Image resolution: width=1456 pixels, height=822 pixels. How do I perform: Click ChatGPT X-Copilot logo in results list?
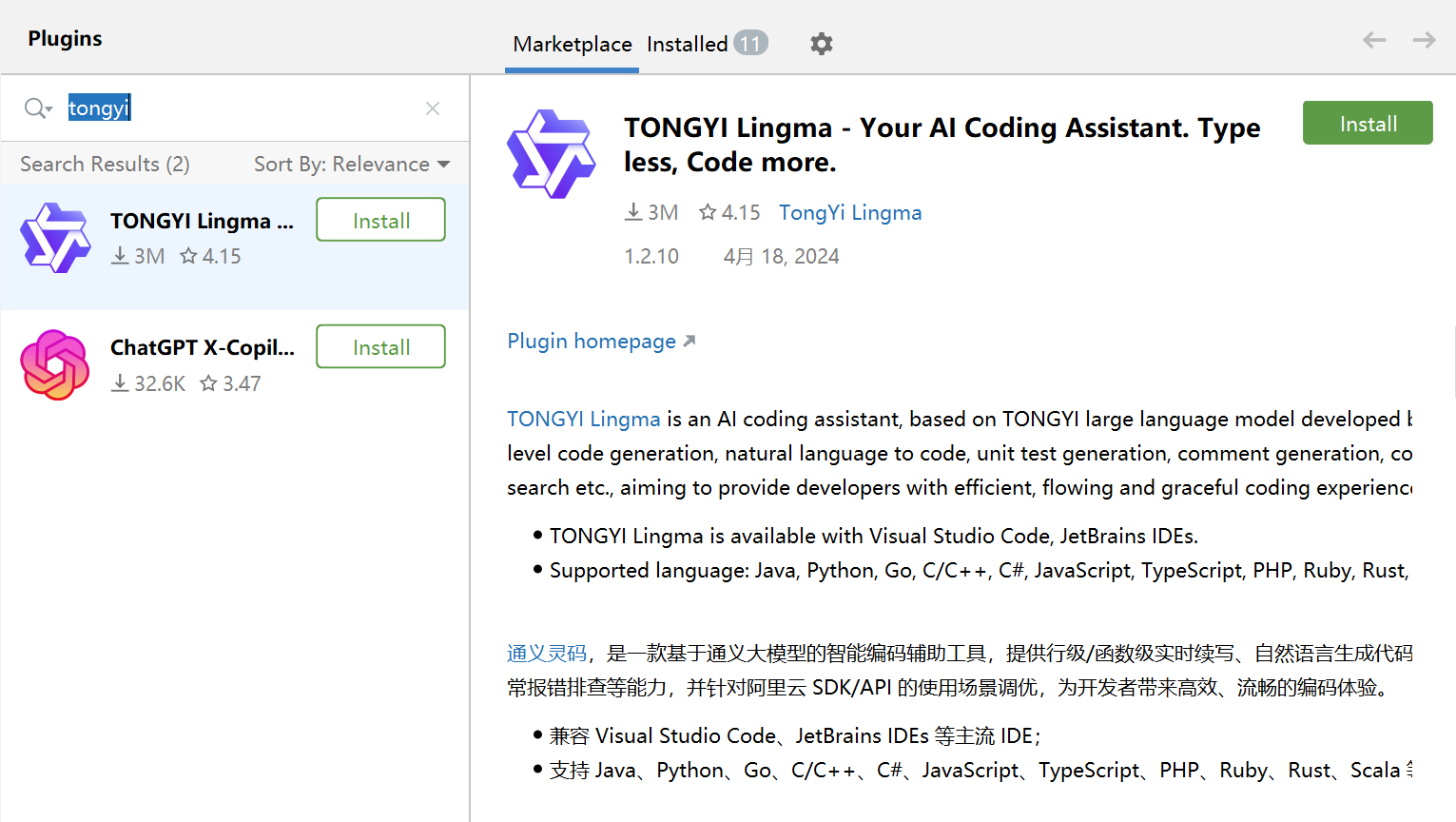[x=56, y=365]
